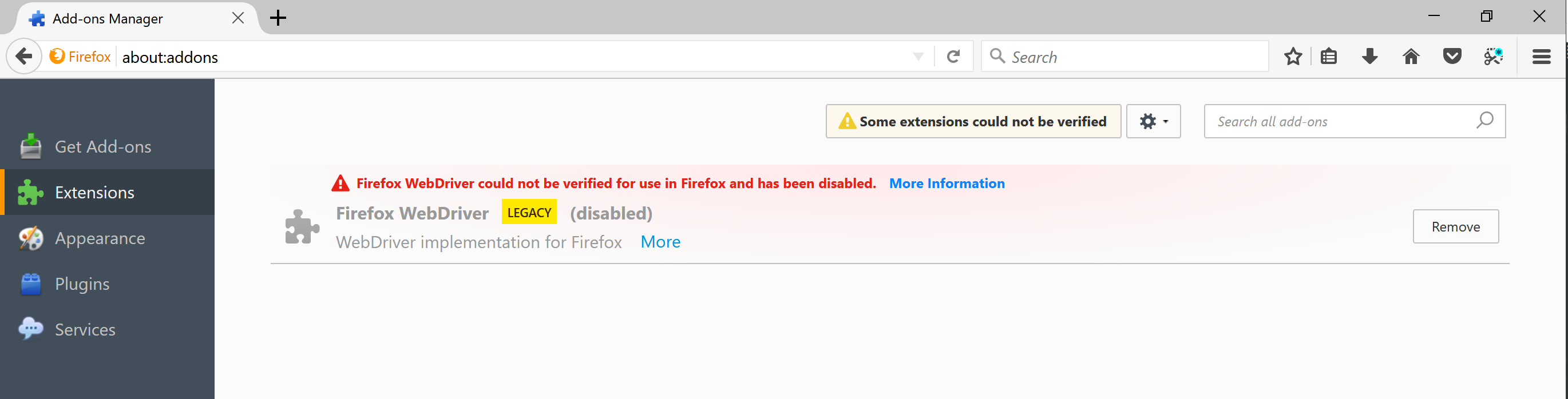The height and width of the screenshot is (399, 1568).
Task: View installed Plugins
Action: click(x=82, y=284)
